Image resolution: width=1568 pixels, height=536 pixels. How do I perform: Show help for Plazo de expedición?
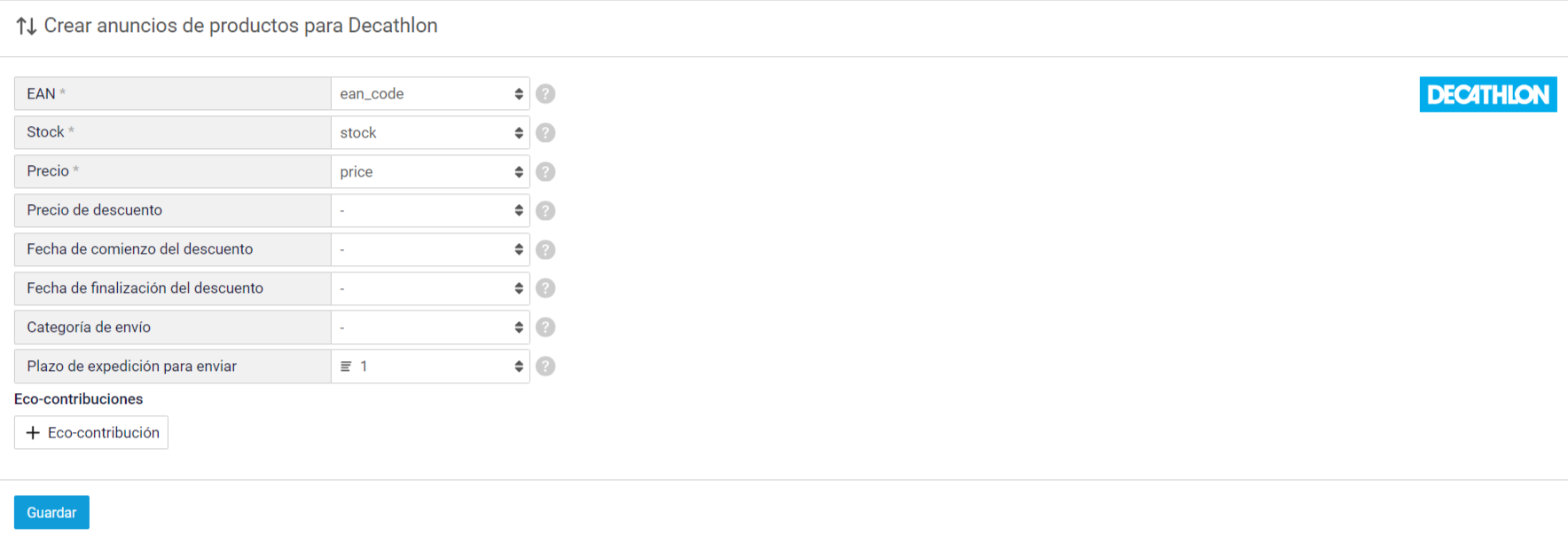point(545,367)
